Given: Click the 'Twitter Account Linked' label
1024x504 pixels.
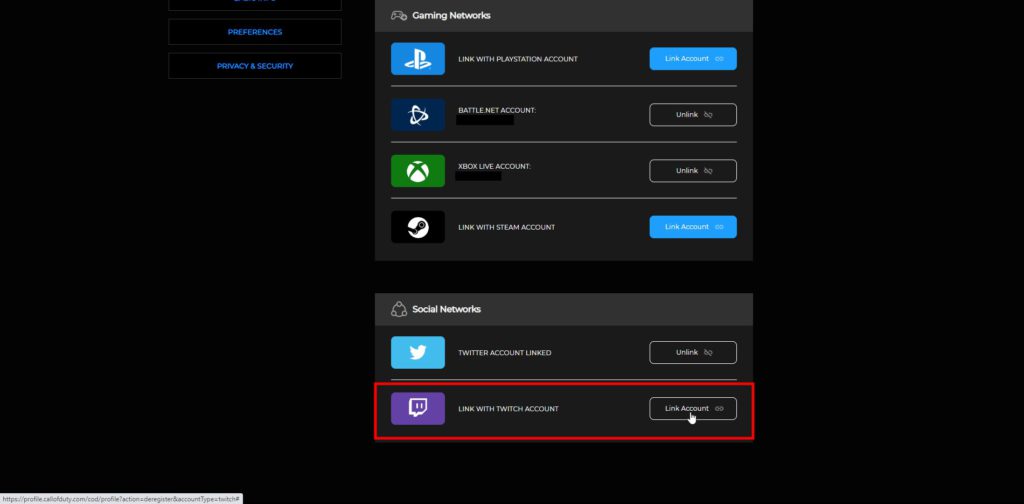Looking at the screenshot, I should tap(504, 353).
